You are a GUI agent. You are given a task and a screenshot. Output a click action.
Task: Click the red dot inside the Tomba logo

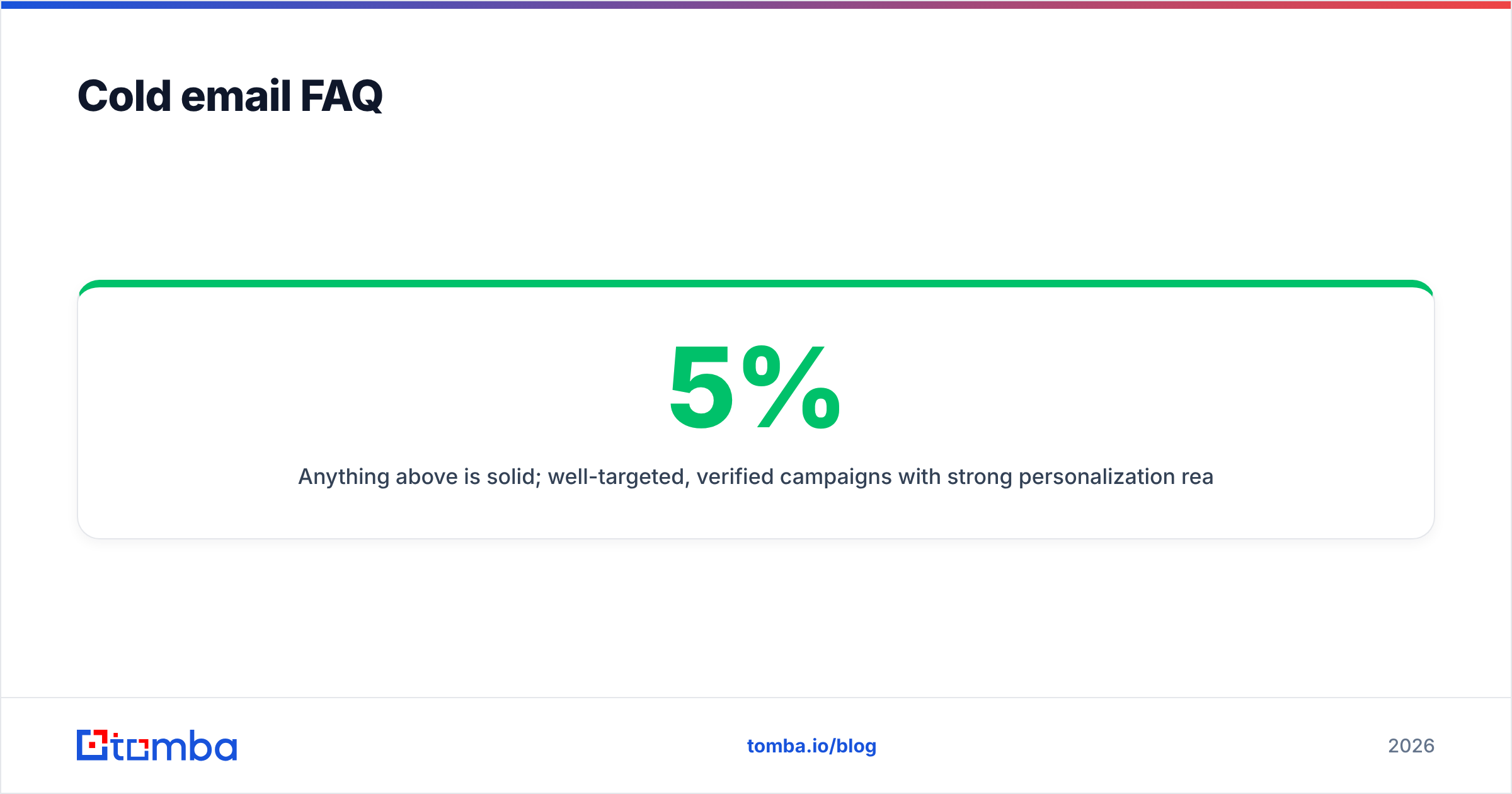click(93, 745)
